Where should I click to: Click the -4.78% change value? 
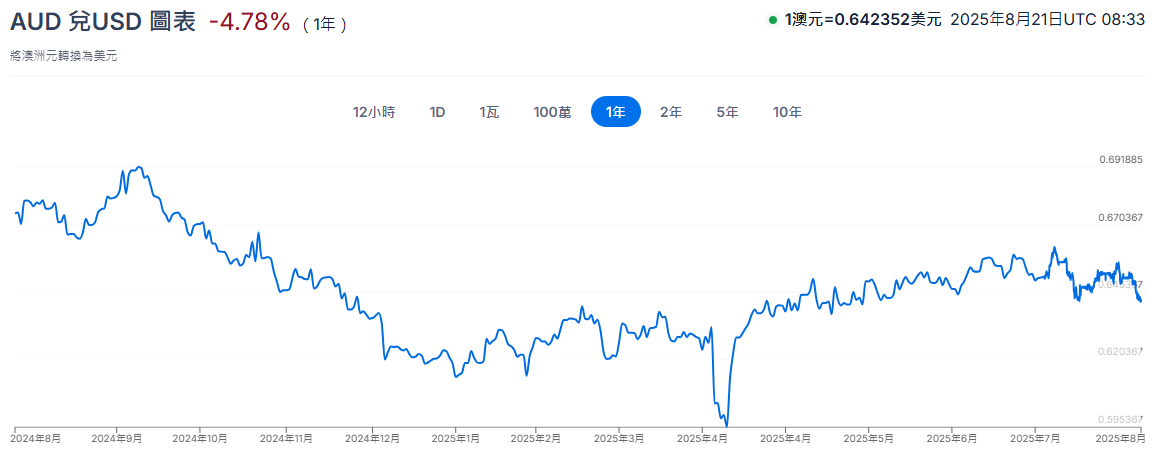tap(250, 23)
